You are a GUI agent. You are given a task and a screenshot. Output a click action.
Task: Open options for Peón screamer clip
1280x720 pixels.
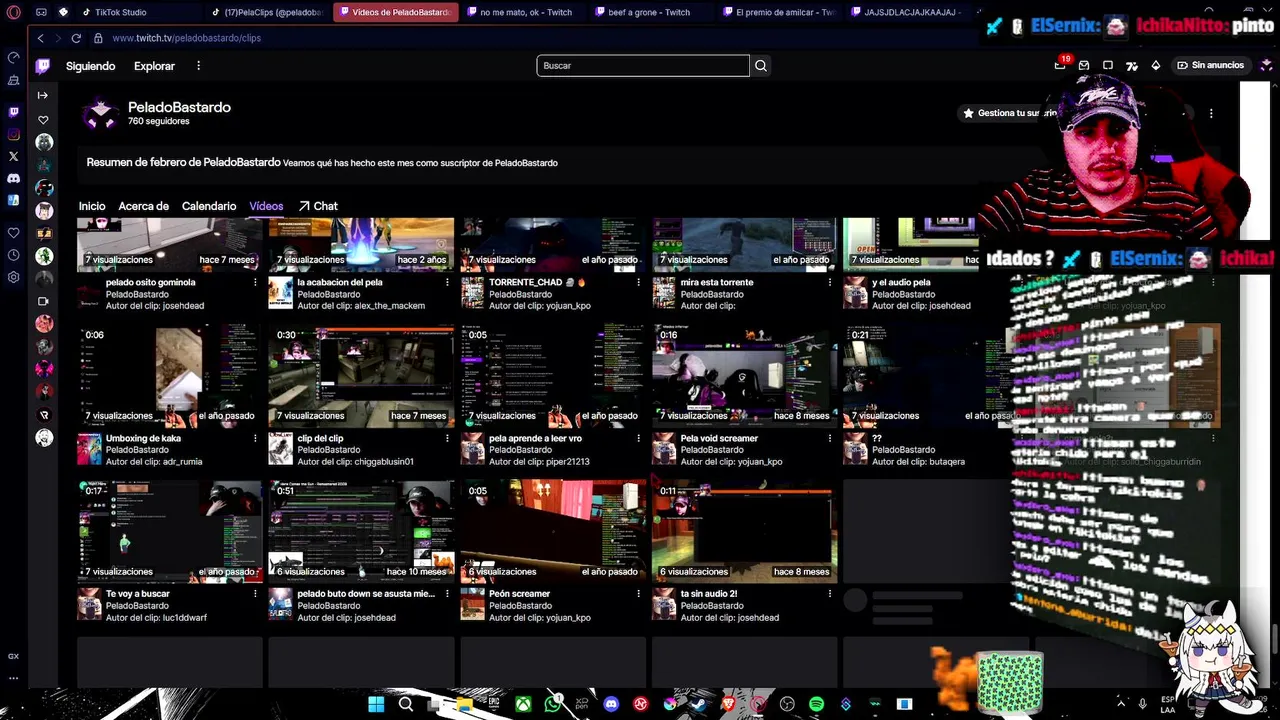point(638,594)
